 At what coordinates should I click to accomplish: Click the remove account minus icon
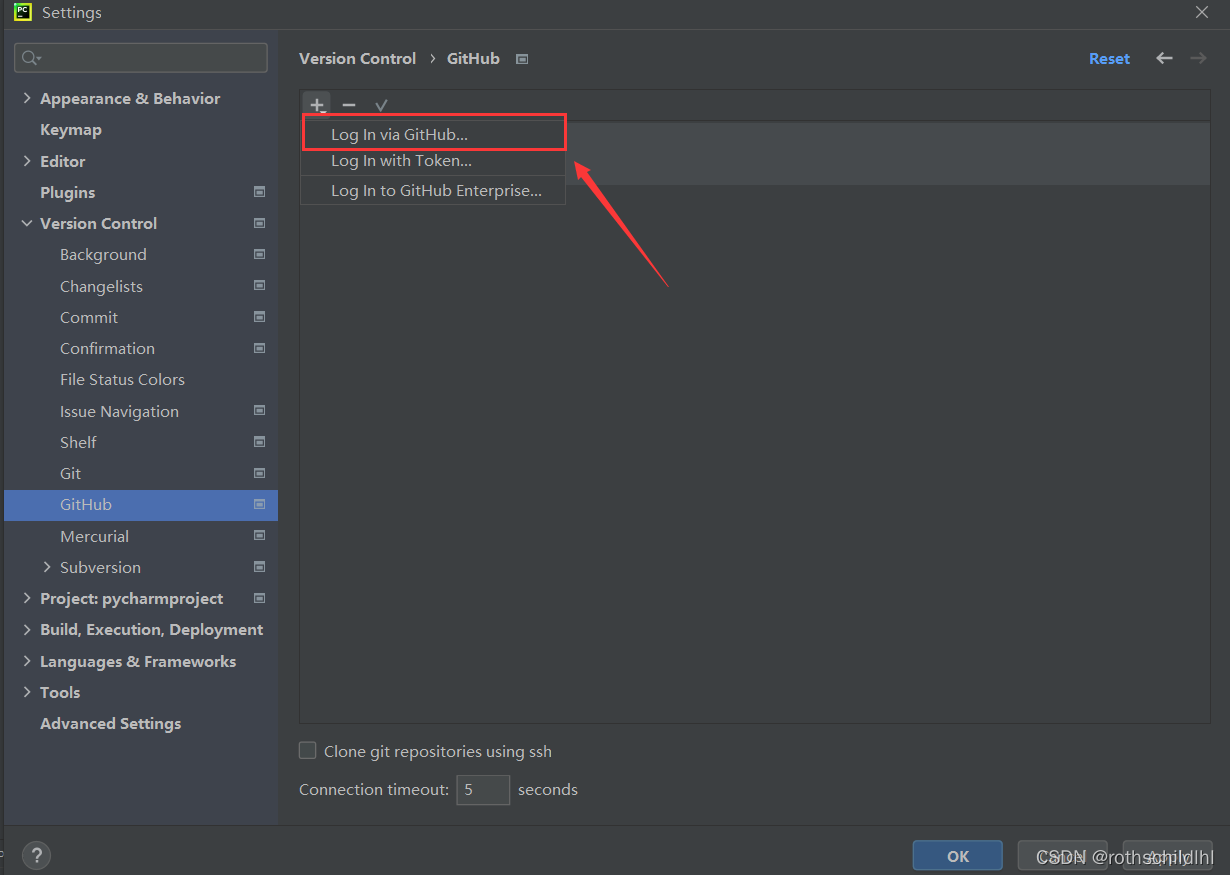[348, 104]
